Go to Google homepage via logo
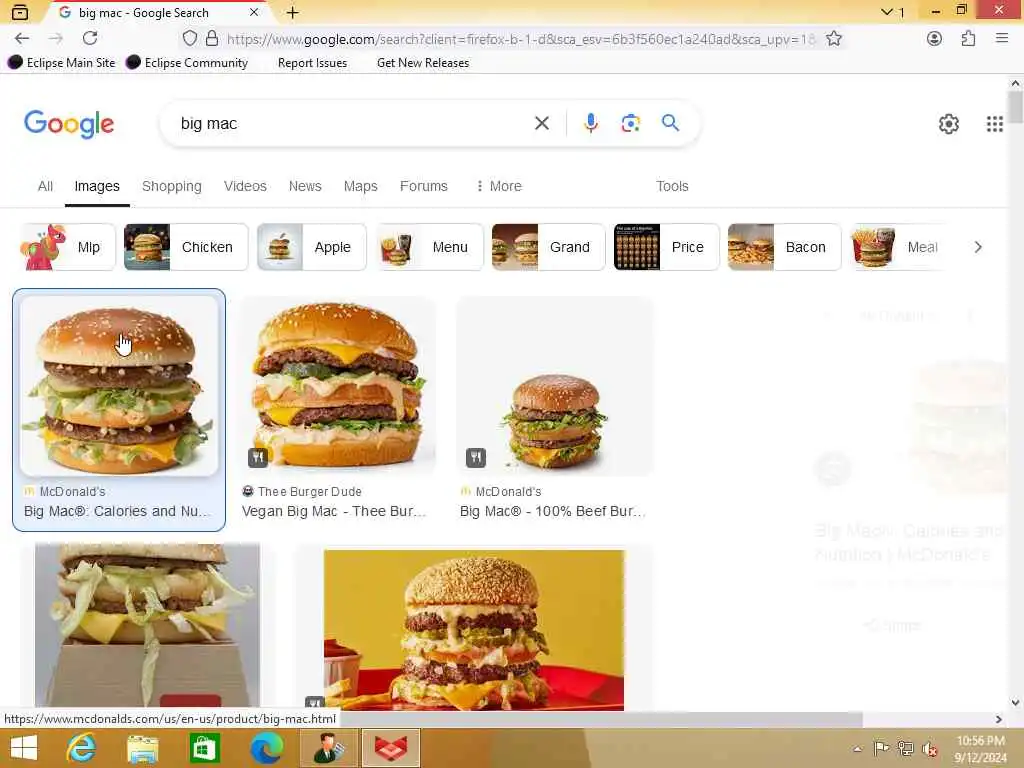Screen dimensions: 1024x768 69,124
